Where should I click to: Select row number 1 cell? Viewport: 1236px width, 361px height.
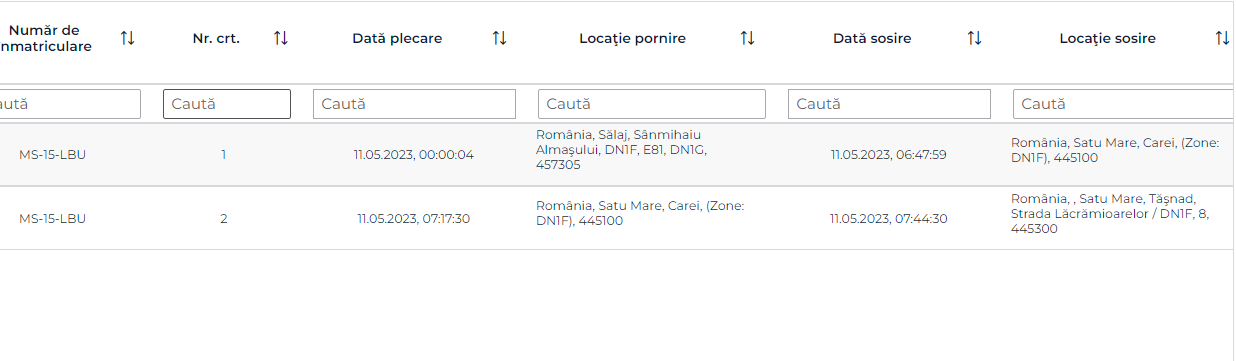224,154
